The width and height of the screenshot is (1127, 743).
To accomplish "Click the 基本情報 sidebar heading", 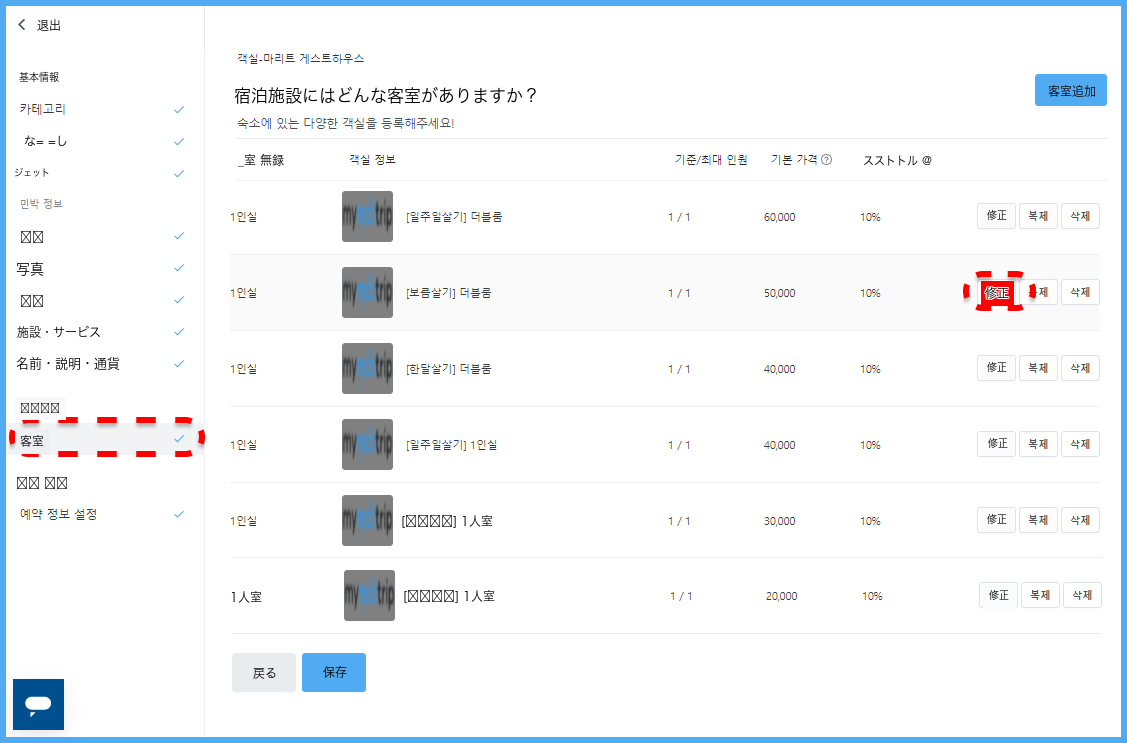I will pyautogui.click(x=39, y=77).
